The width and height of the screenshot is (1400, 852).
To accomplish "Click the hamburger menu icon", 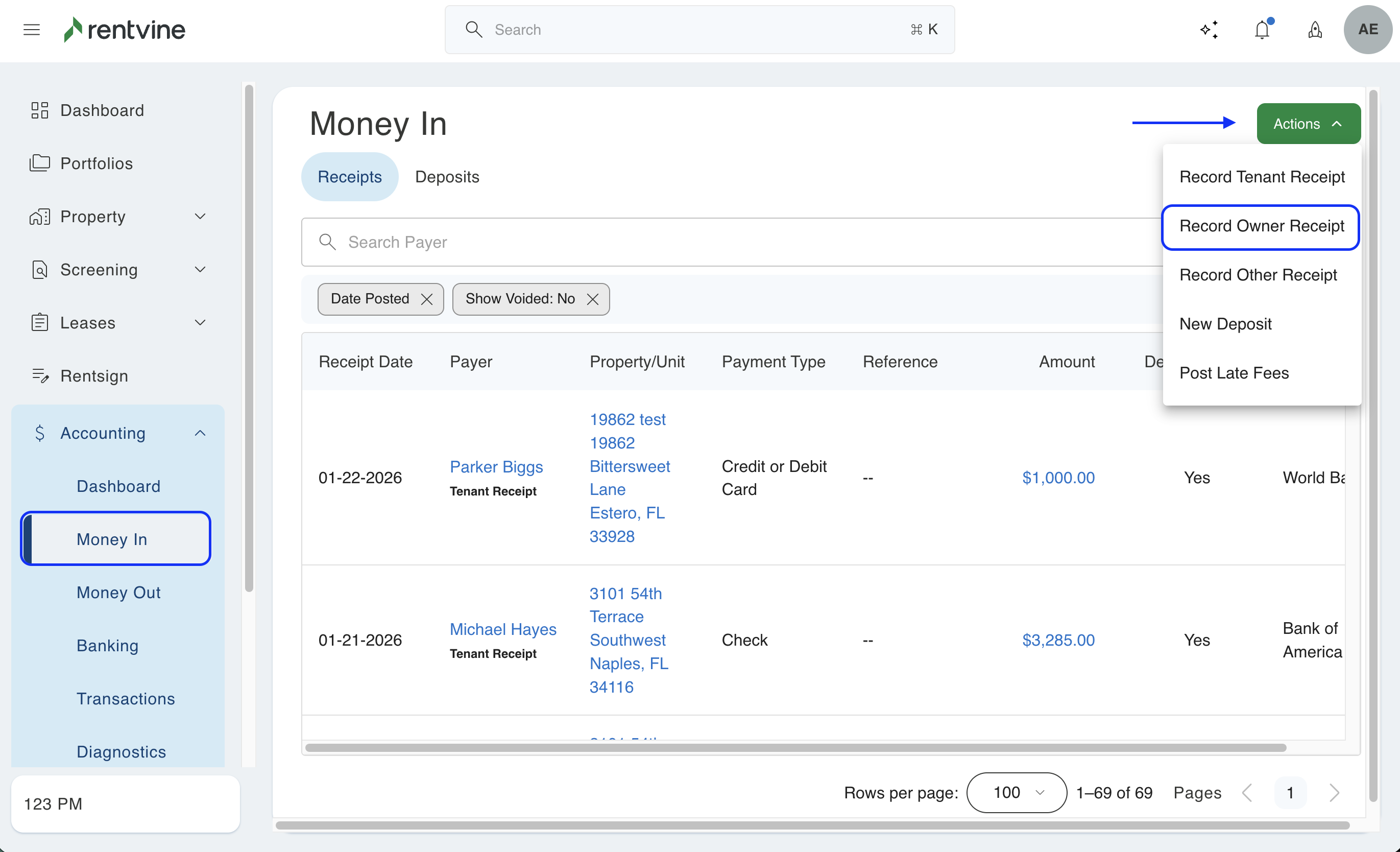I will (32, 30).
